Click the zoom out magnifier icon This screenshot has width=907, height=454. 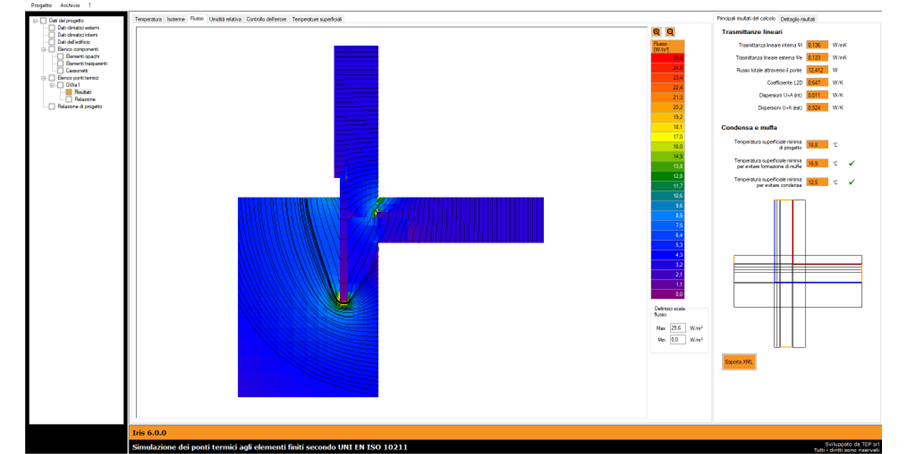tap(670, 33)
